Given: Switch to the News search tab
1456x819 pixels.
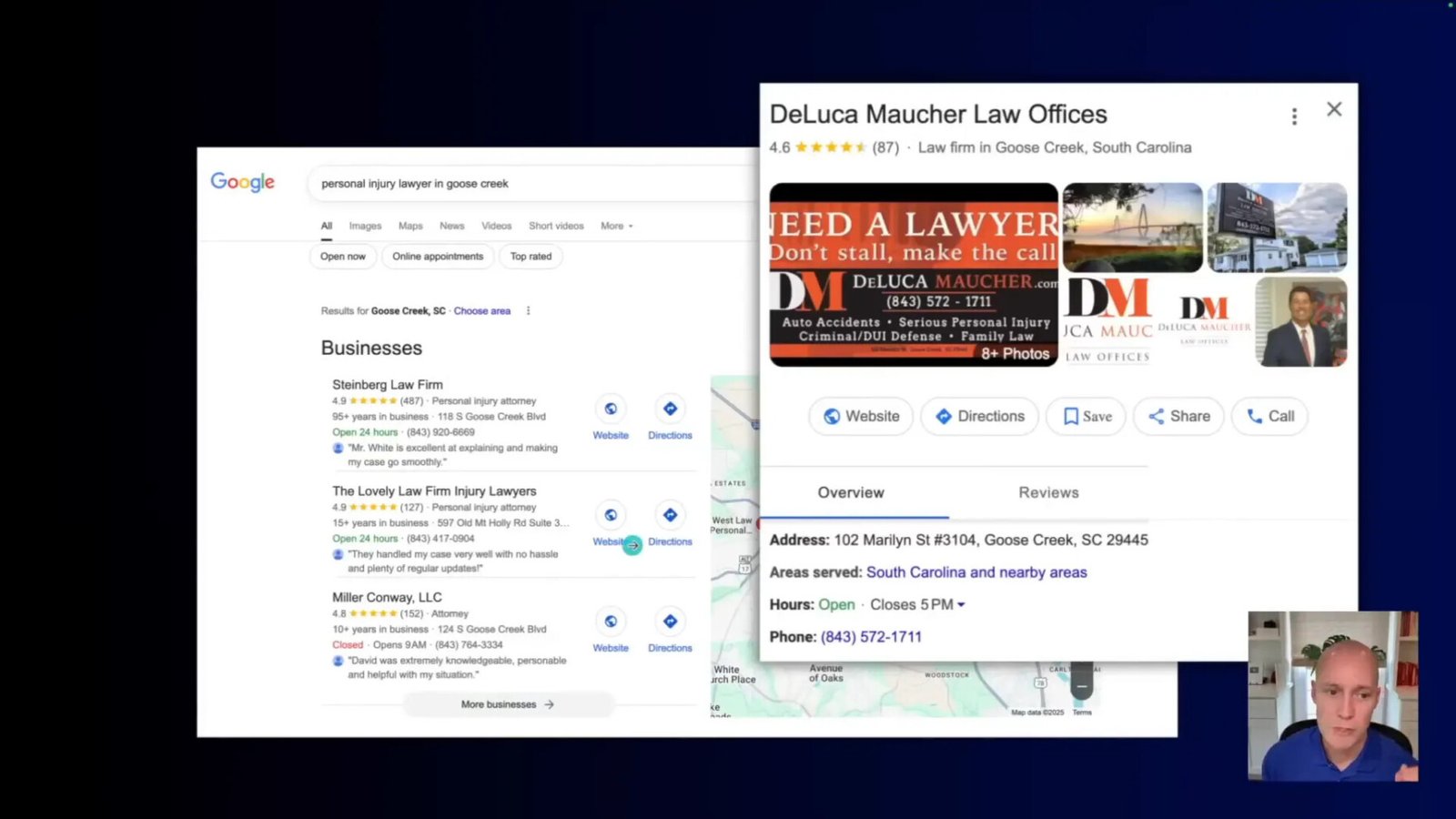Looking at the screenshot, I should (452, 226).
